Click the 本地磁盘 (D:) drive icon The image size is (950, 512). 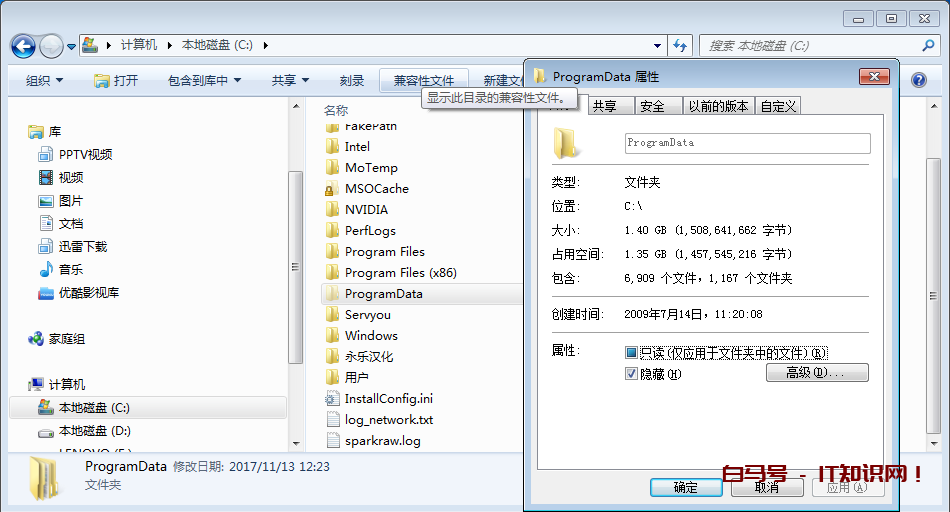click(46, 431)
